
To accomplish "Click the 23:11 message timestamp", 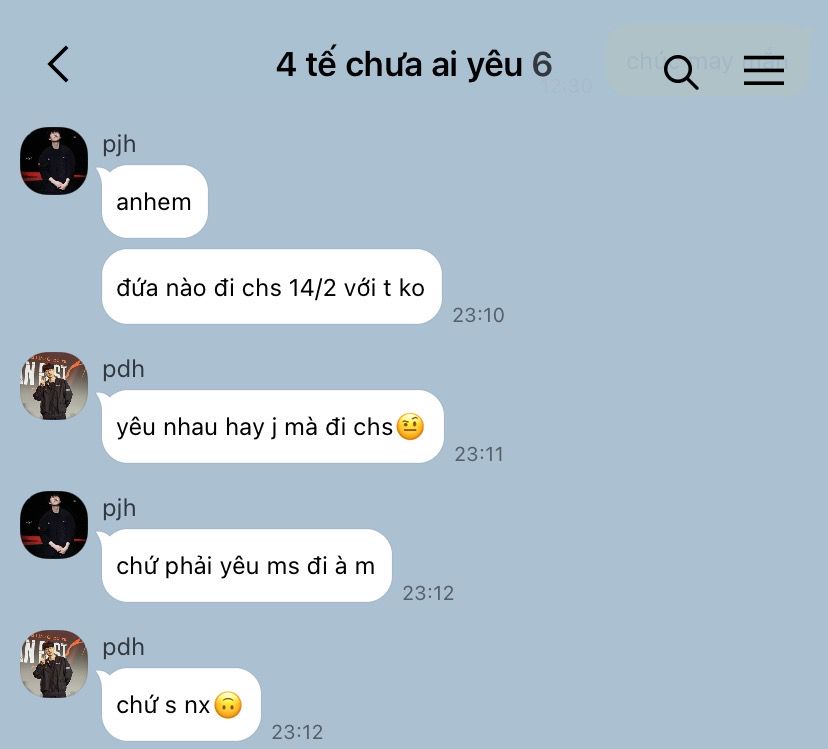I will [479, 454].
